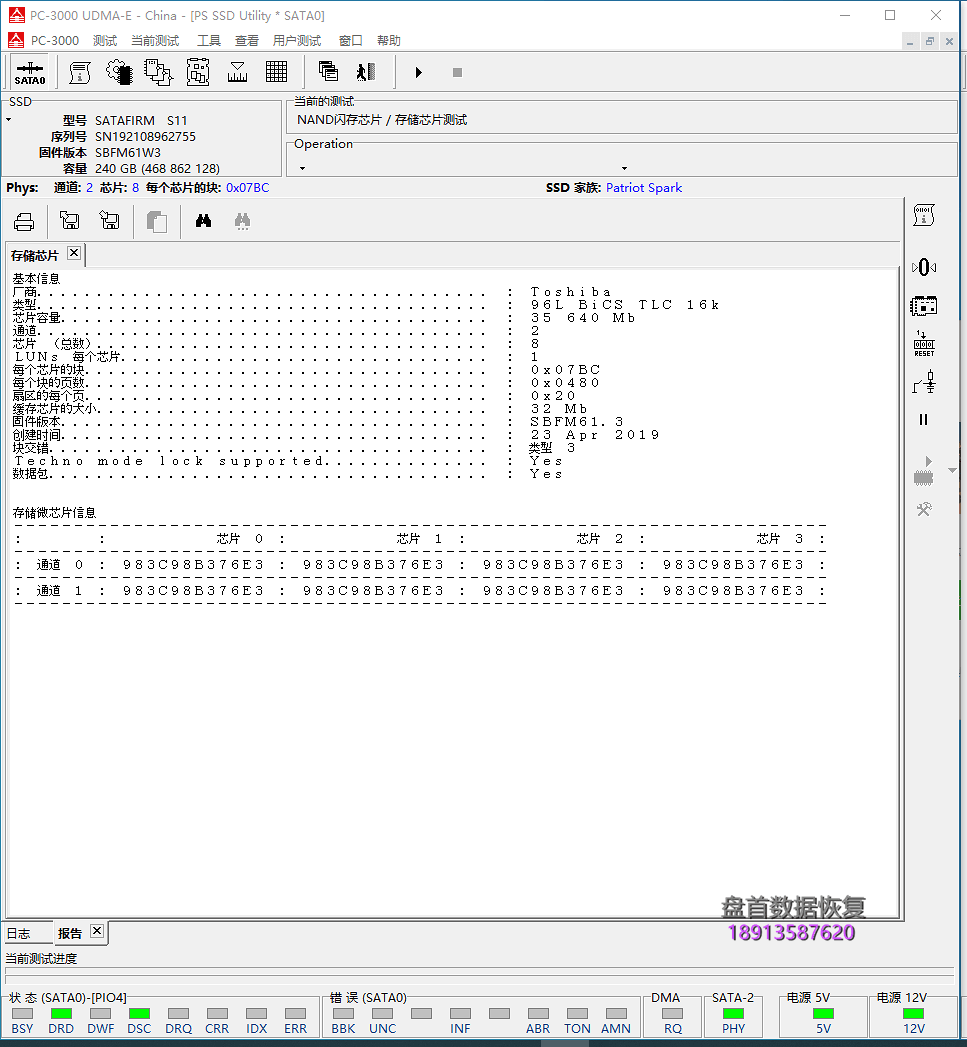Open the grid map toolbar icon
Screen dimensions: 967x1047
coord(276,72)
